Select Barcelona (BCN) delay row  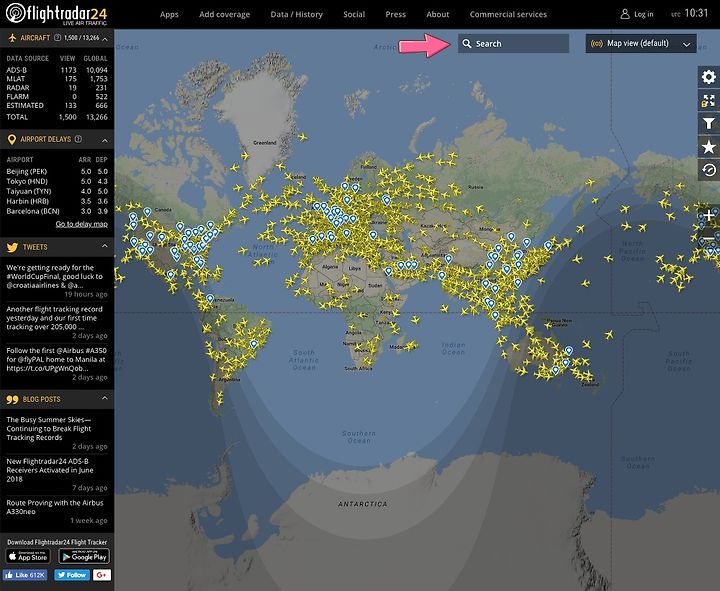pyautogui.click(x=57, y=211)
